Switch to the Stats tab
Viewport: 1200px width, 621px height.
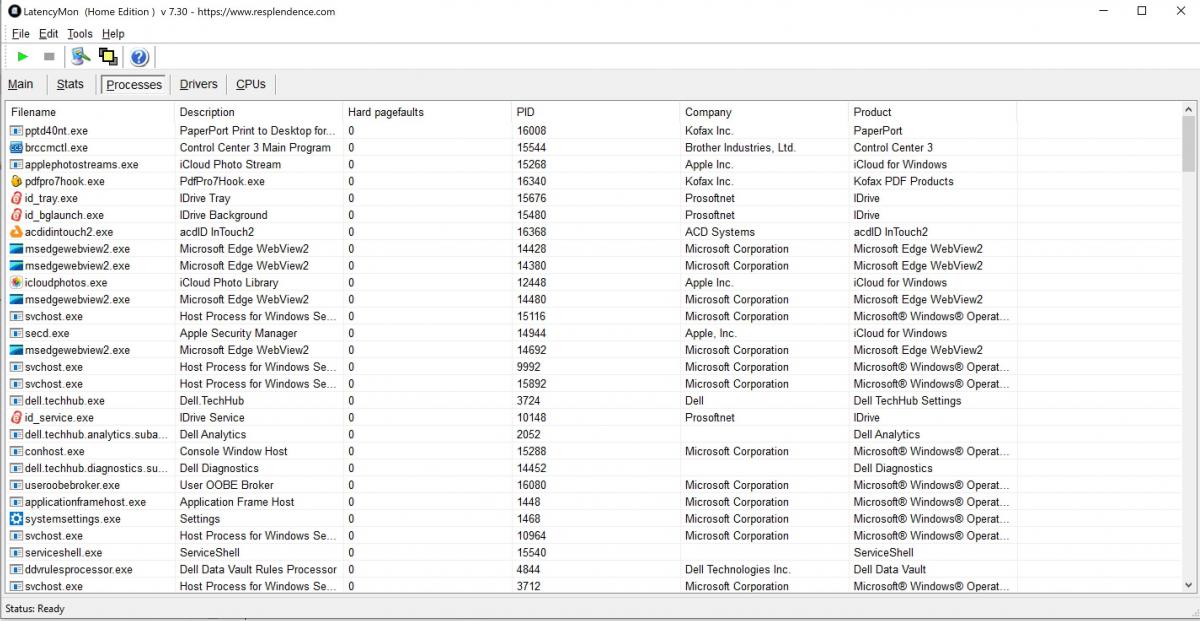click(70, 85)
